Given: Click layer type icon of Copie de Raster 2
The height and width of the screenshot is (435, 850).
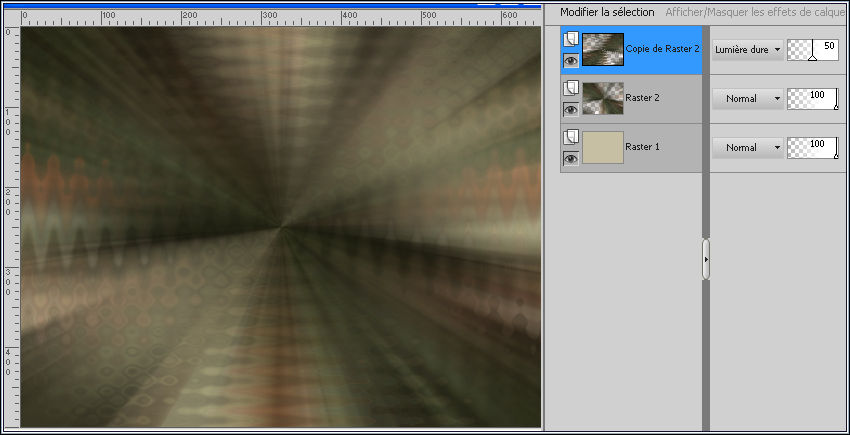Looking at the screenshot, I should coord(571,39).
